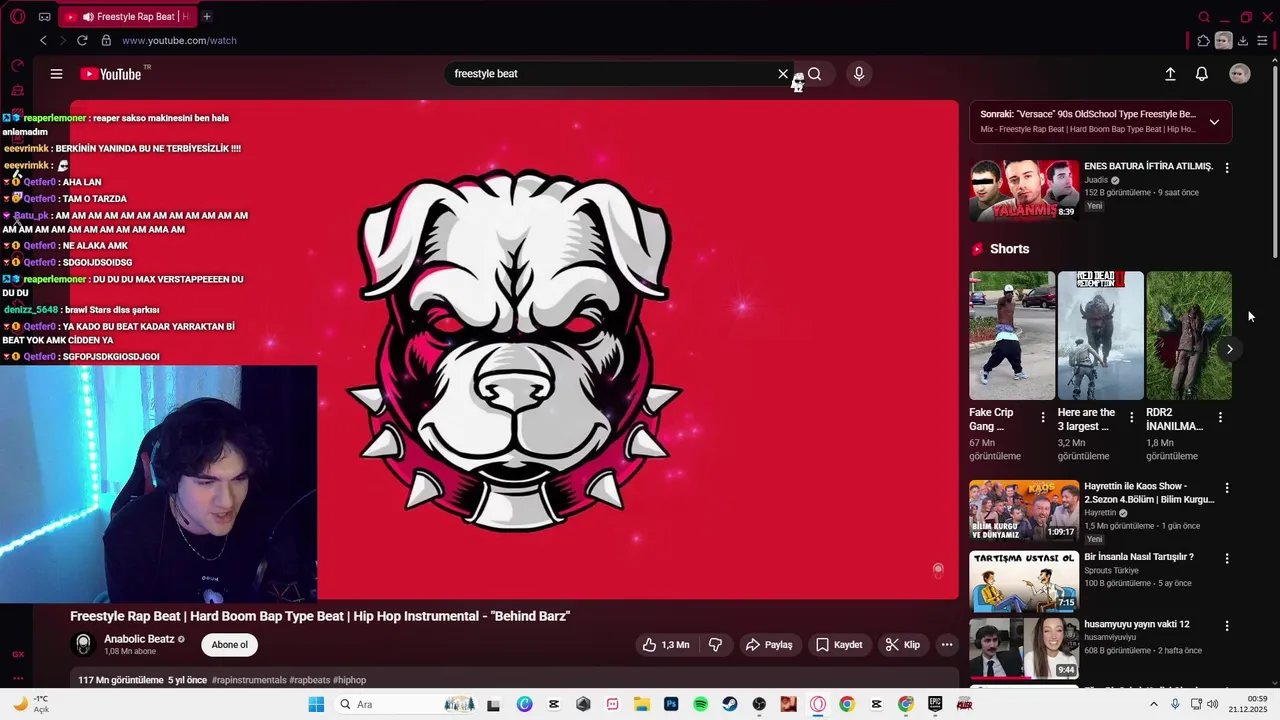Open a new browser tab
This screenshot has width=1280, height=720.
tap(207, 16)
